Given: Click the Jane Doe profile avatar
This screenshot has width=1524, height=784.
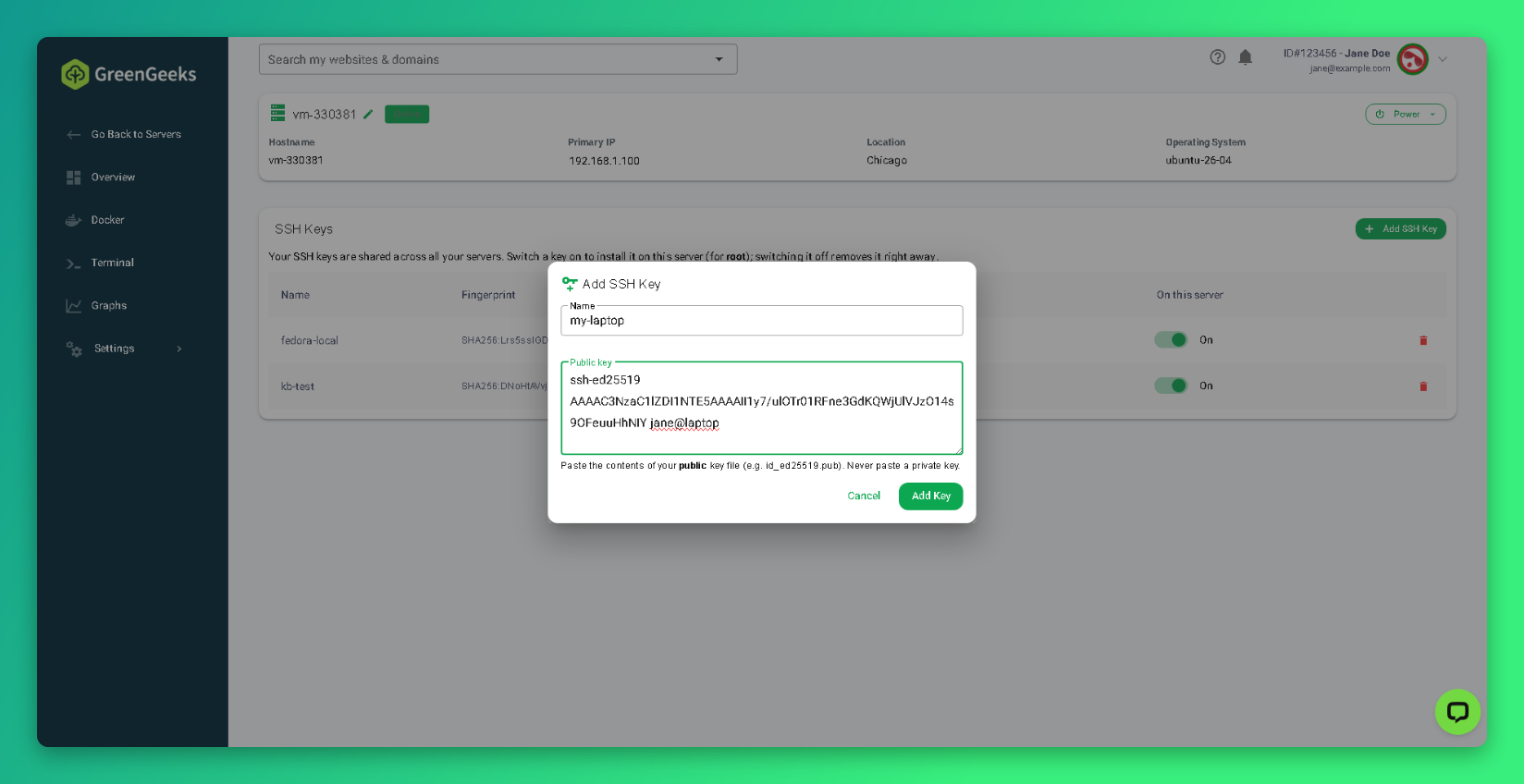Looking at the screenshot, I should [x=1413, y=59].
